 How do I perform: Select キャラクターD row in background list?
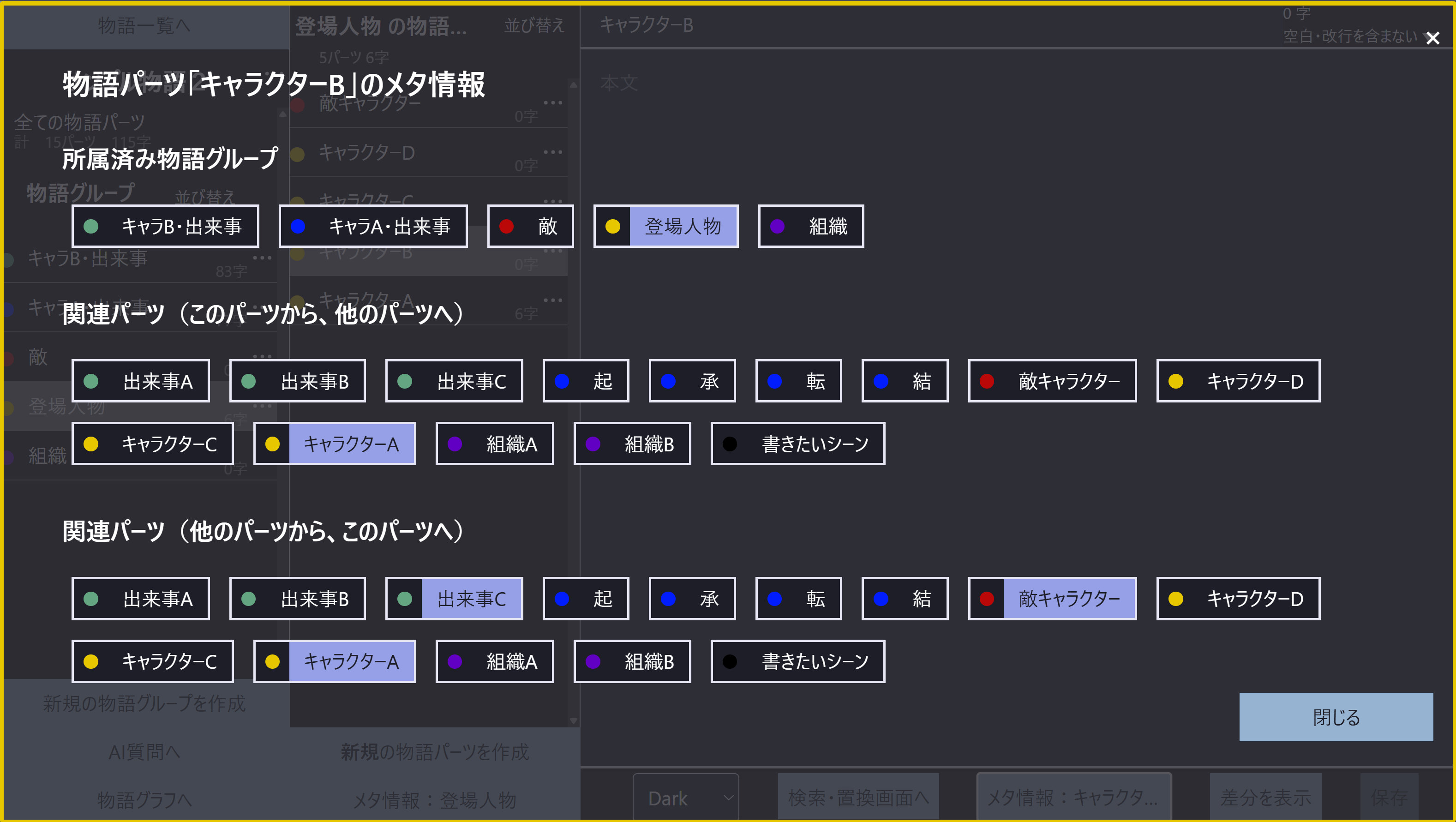428,153
